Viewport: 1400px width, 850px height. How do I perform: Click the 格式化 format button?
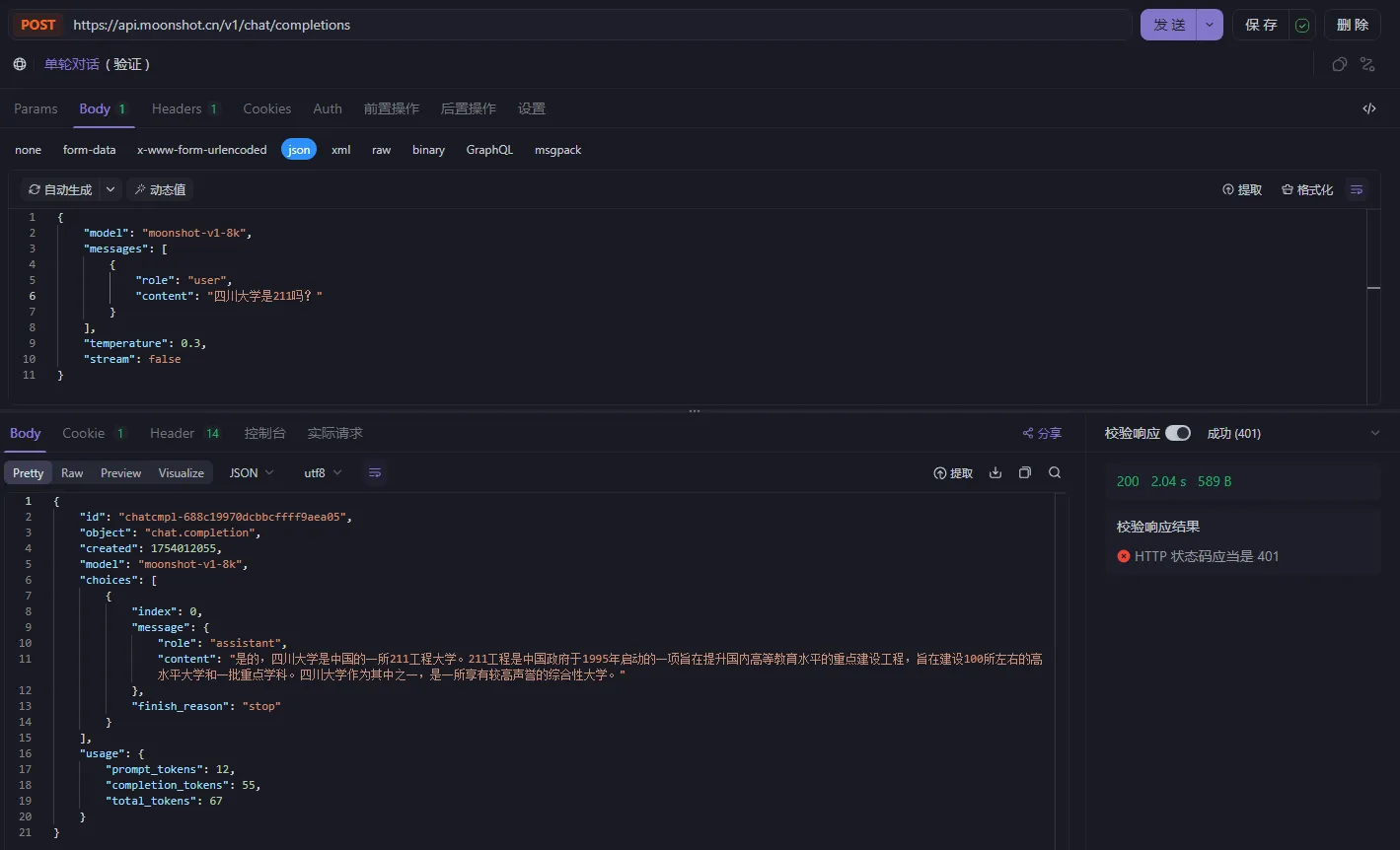[x=1307, y=189]
